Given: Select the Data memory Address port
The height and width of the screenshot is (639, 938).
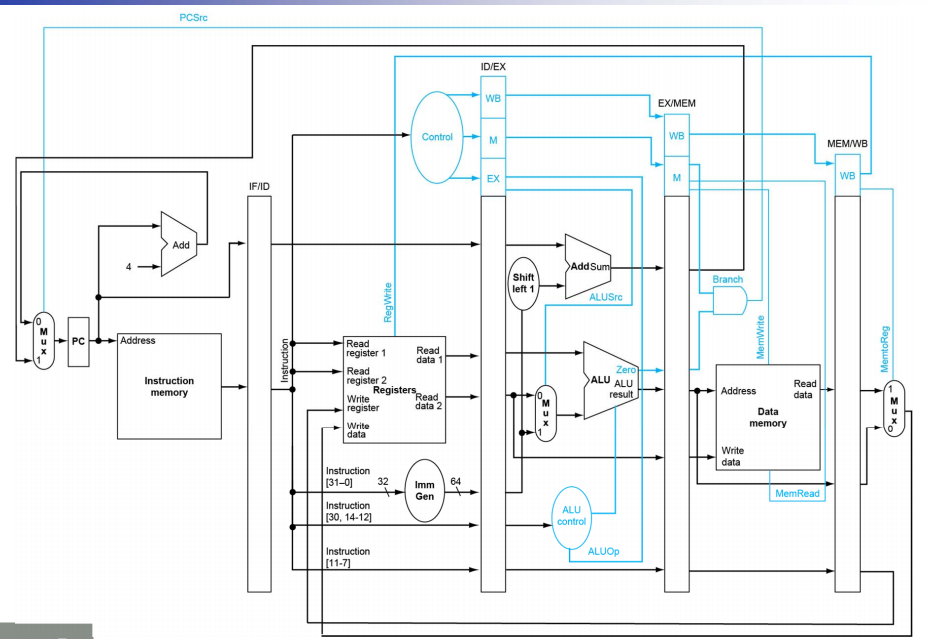Looking at the screenshot, I should (x=738, y=391).
